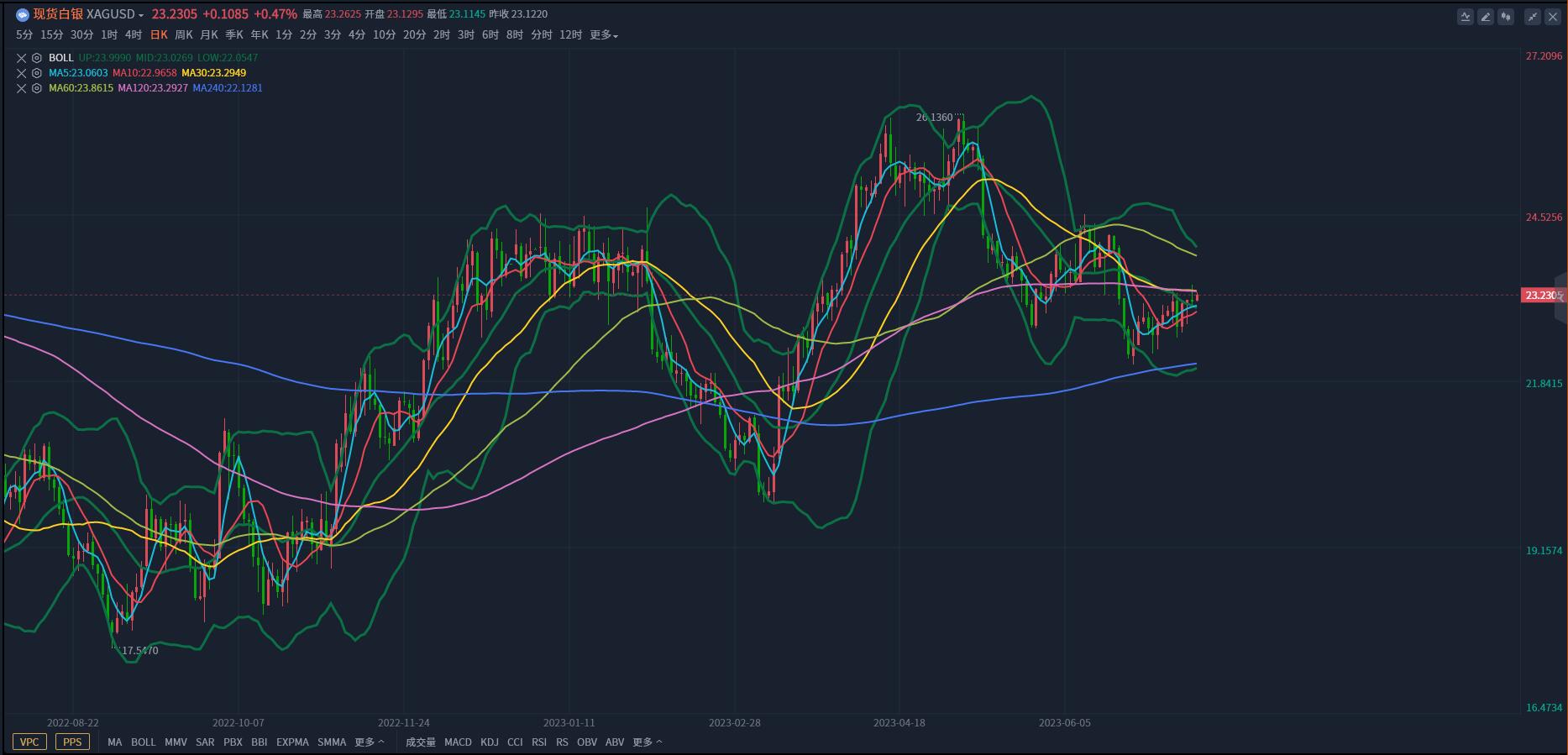Screen dimensions: 1568x755
Task: Click the 2023-04-18 date on the time axis
Action: pyautogui.click(x=899, y=723)
